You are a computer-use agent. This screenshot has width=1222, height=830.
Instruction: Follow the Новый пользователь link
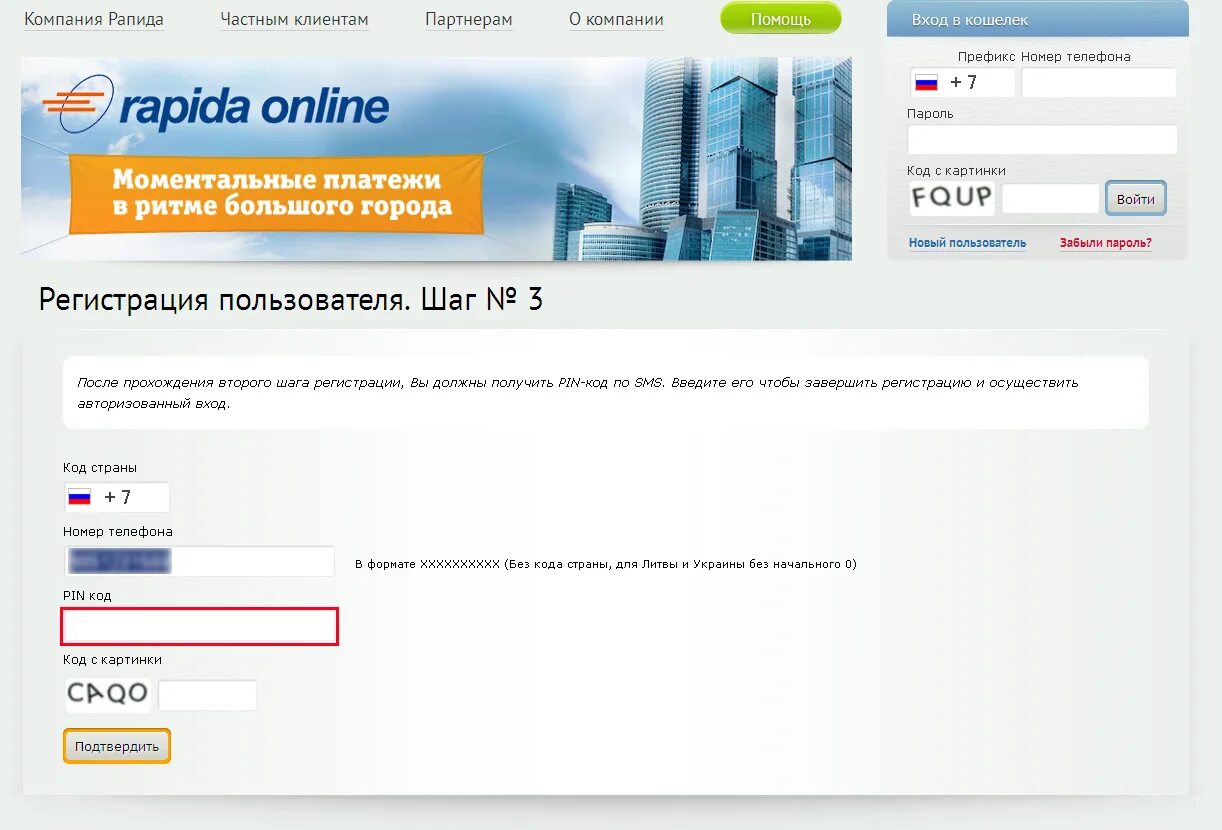967,243
